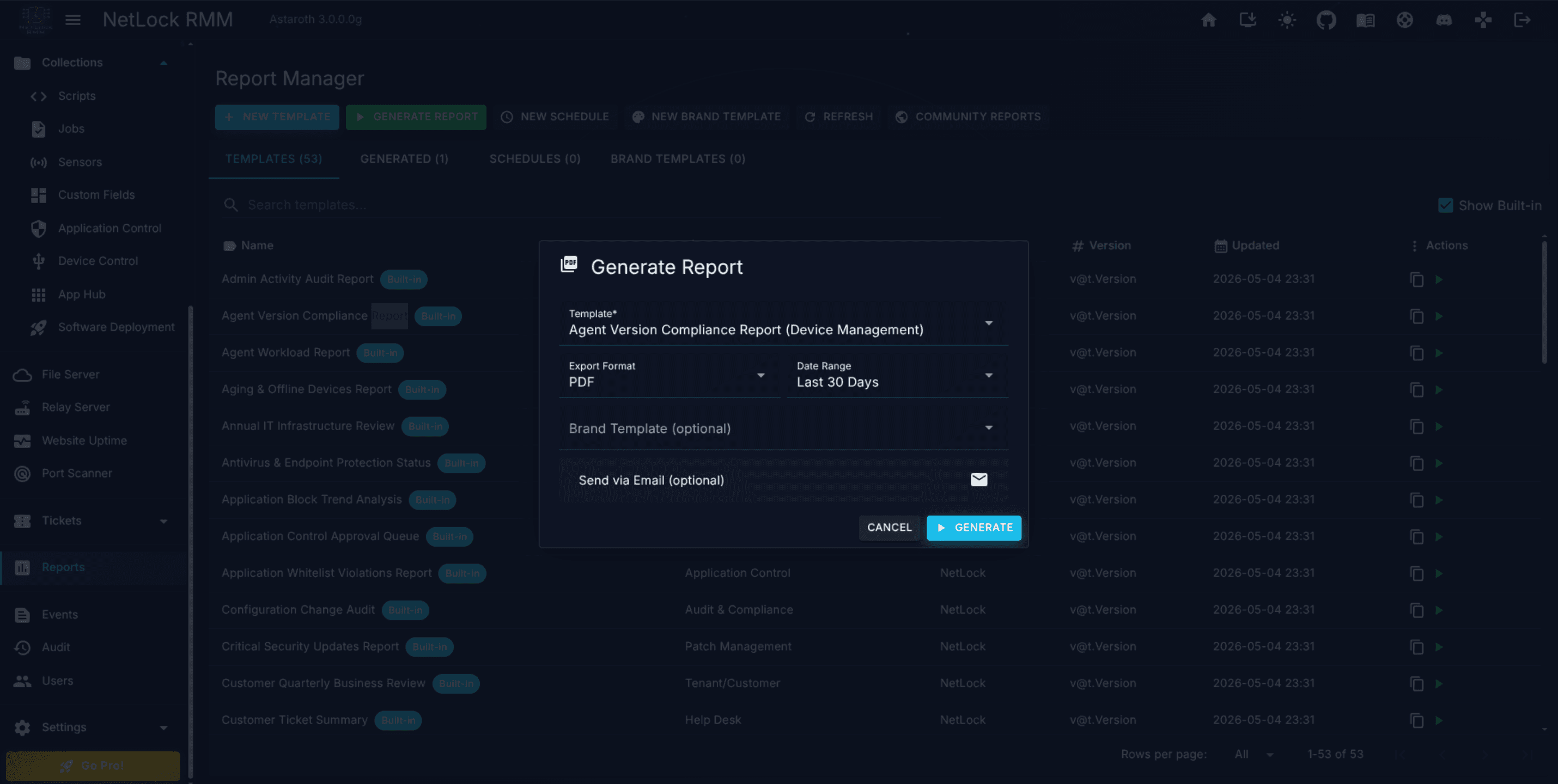Click Cancel in Generate Report dialog
This screenshot has width=1558, height=784.
[x=889, y=528]
